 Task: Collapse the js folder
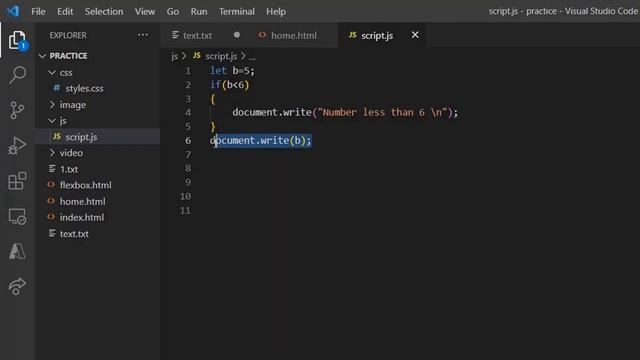tap(52, 121)
